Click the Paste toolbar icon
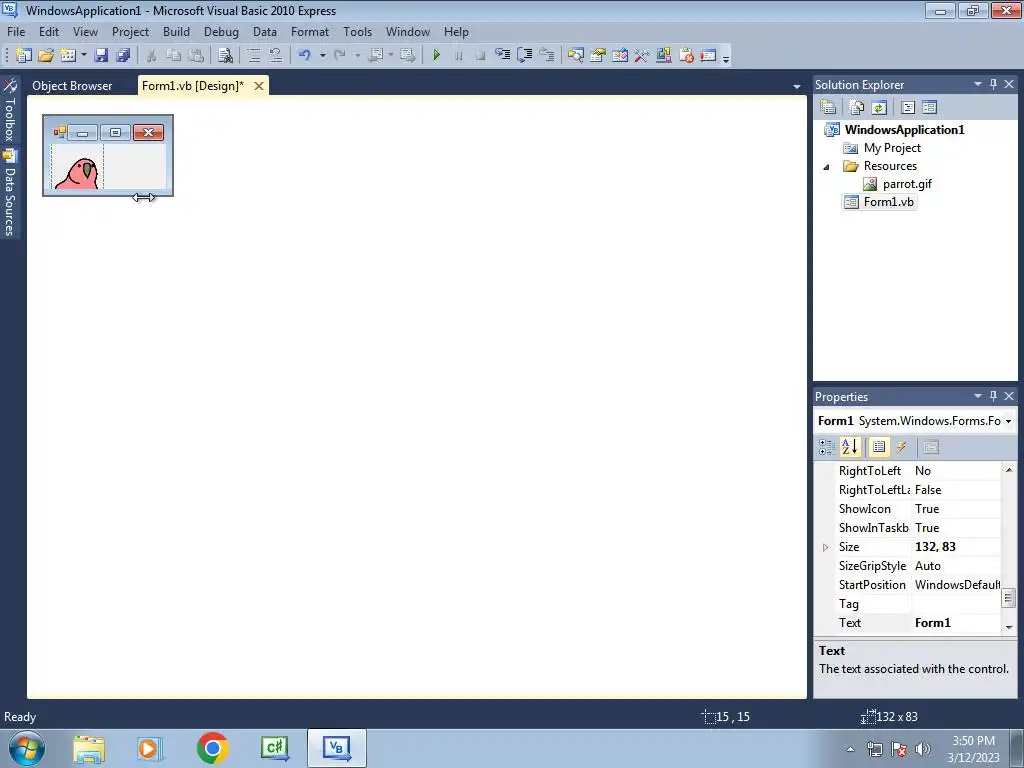The width and height of the screenshot is (1024, 768). click(x=195, y=56)
